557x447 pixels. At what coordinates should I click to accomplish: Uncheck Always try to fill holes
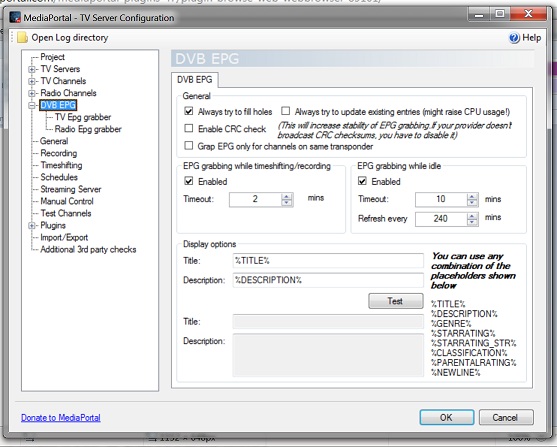(189, 111)
